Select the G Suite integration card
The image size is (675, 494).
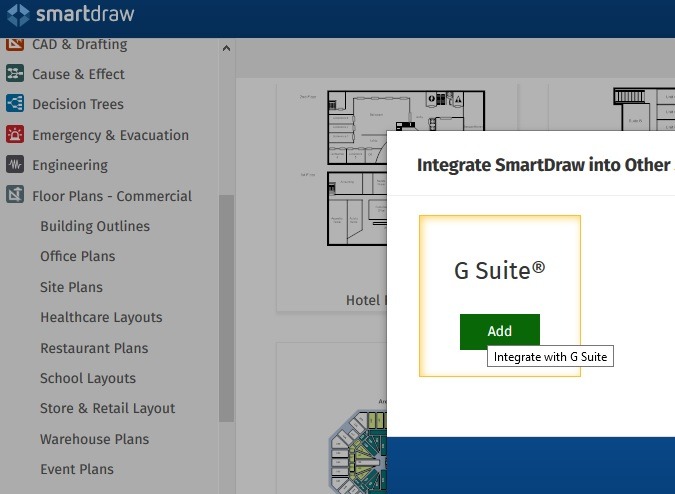[x=500, y=296]
